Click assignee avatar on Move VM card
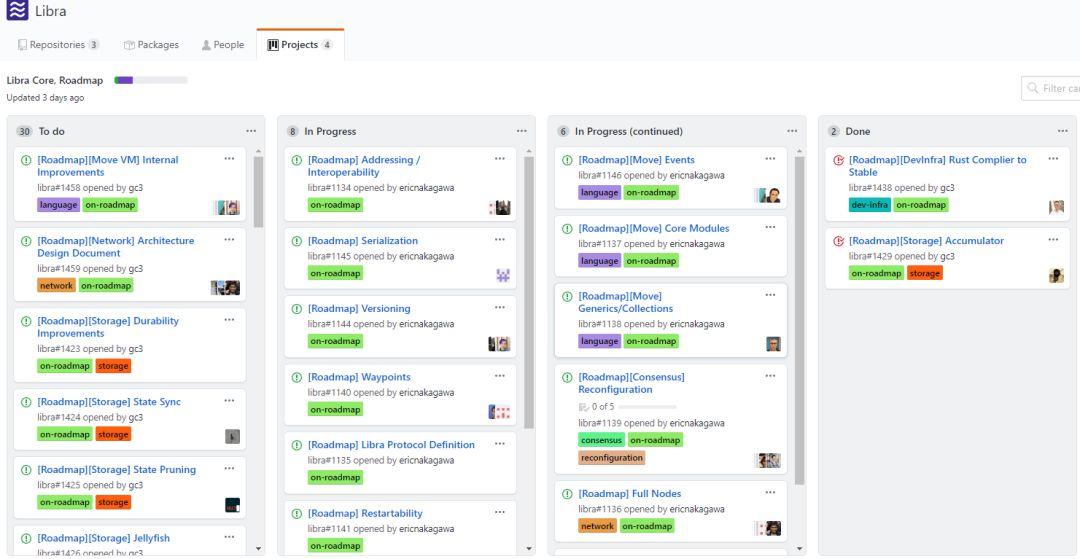Image resolution: width=1080 pixels, height=559 pixels. (227, 207)
